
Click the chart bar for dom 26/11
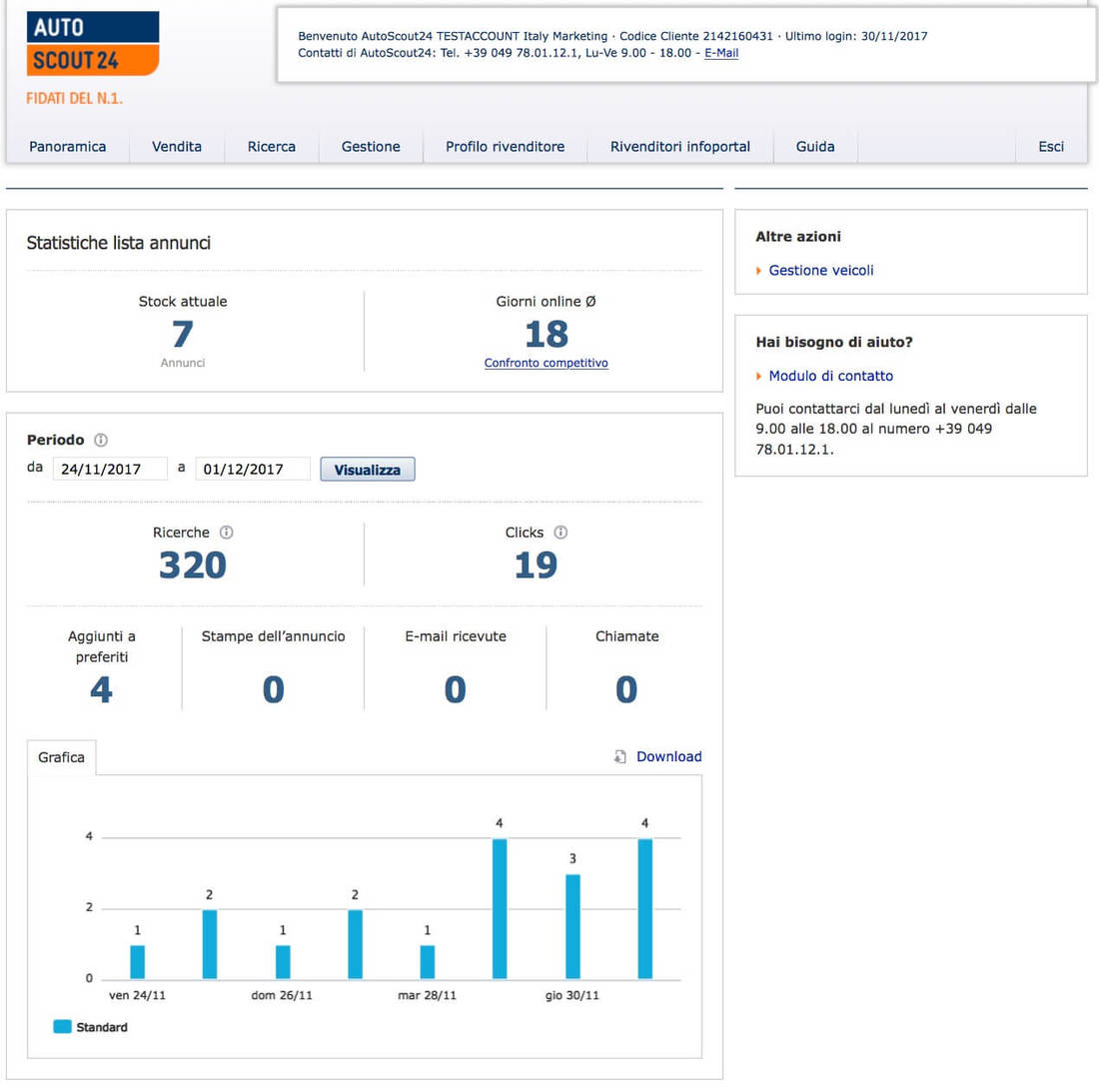point(283,962)
